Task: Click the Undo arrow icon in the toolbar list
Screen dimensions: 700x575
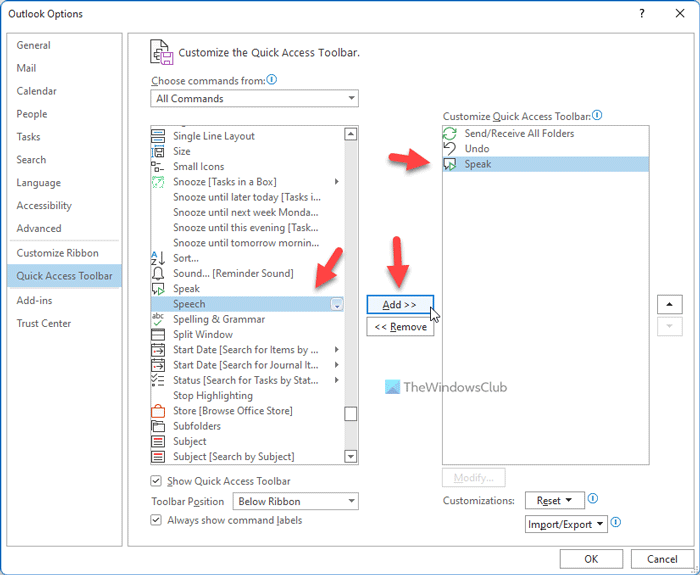Action: coord(450,149)
